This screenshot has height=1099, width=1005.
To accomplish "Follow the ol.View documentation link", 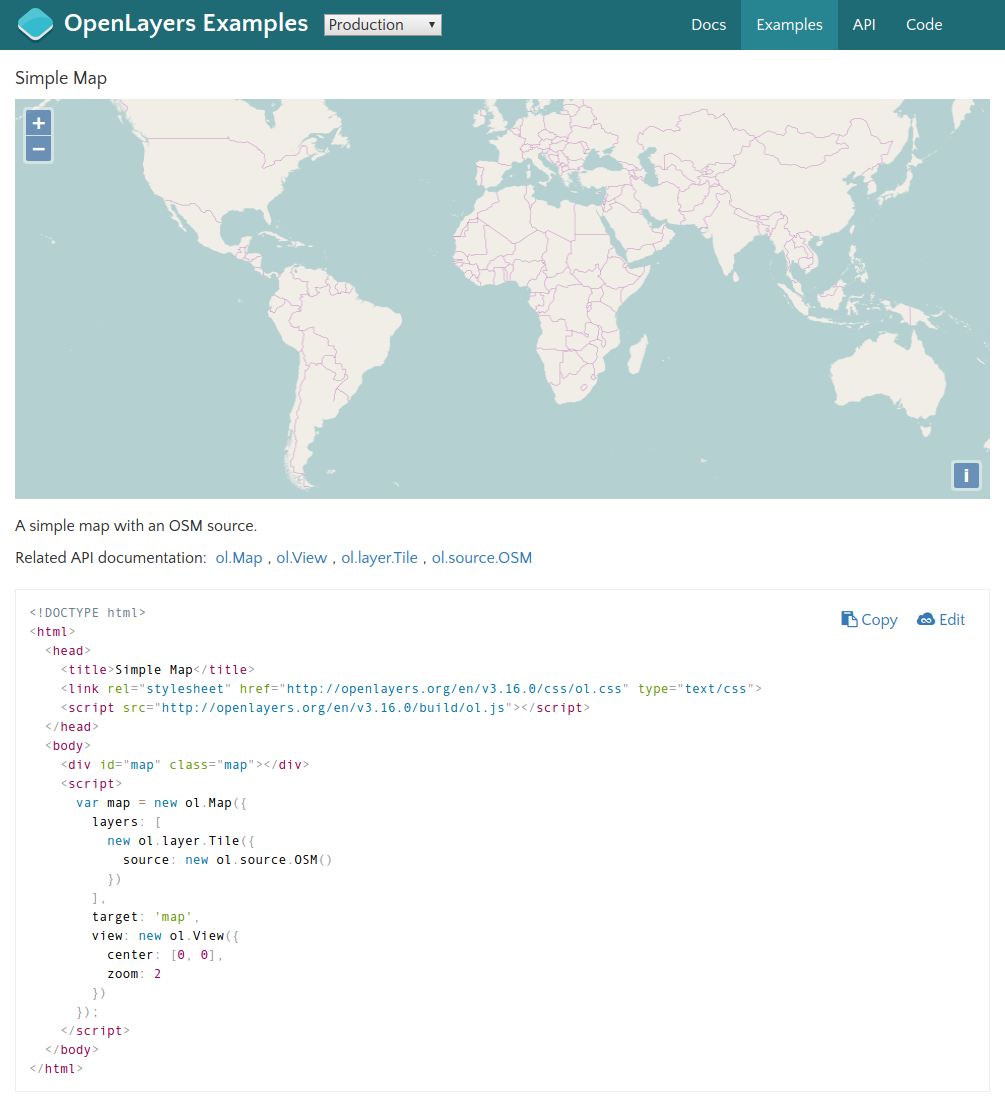I will pyautogui.click(x=301, y=558).
